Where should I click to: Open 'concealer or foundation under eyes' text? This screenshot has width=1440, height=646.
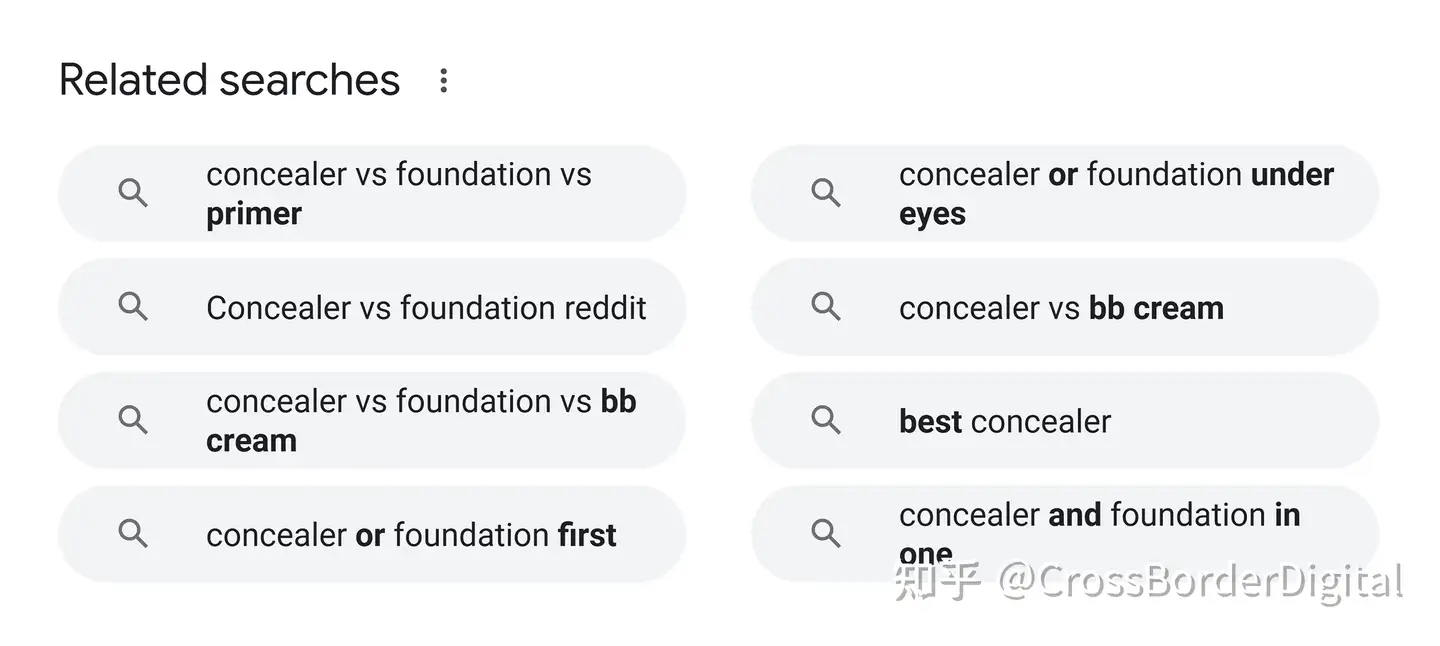click(1115, 193)
